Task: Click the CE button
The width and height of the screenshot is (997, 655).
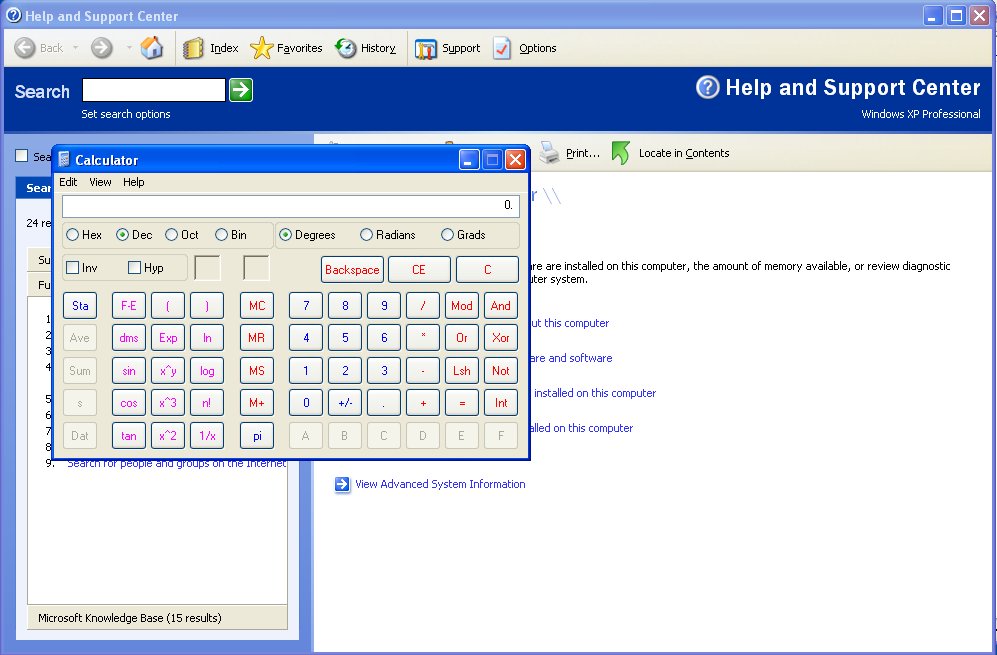Action: click(x=419, y=270)
